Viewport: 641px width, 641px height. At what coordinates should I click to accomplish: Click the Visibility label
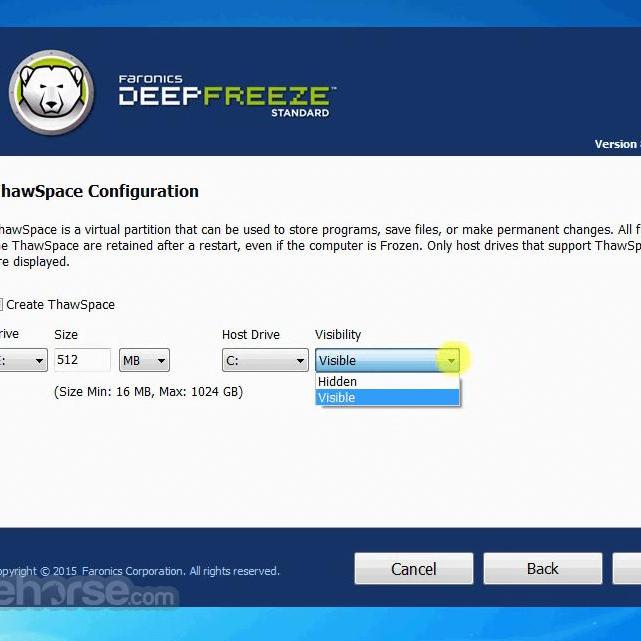pyautogui.click(x=338, y=335)
